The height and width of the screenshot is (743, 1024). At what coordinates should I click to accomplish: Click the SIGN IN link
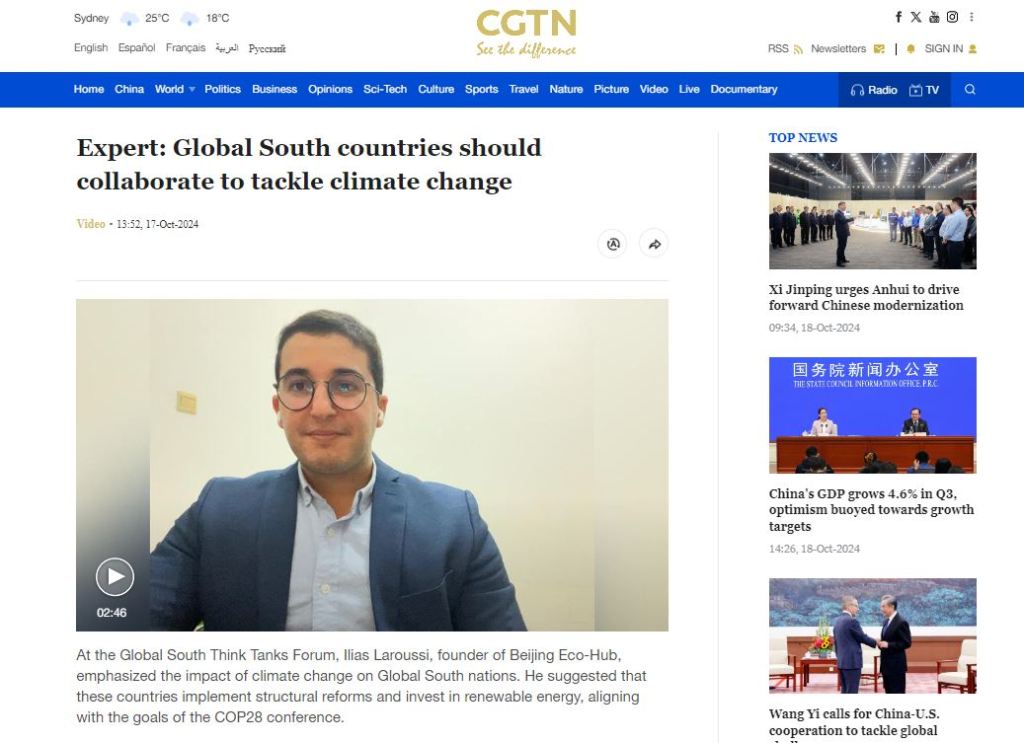943,49
